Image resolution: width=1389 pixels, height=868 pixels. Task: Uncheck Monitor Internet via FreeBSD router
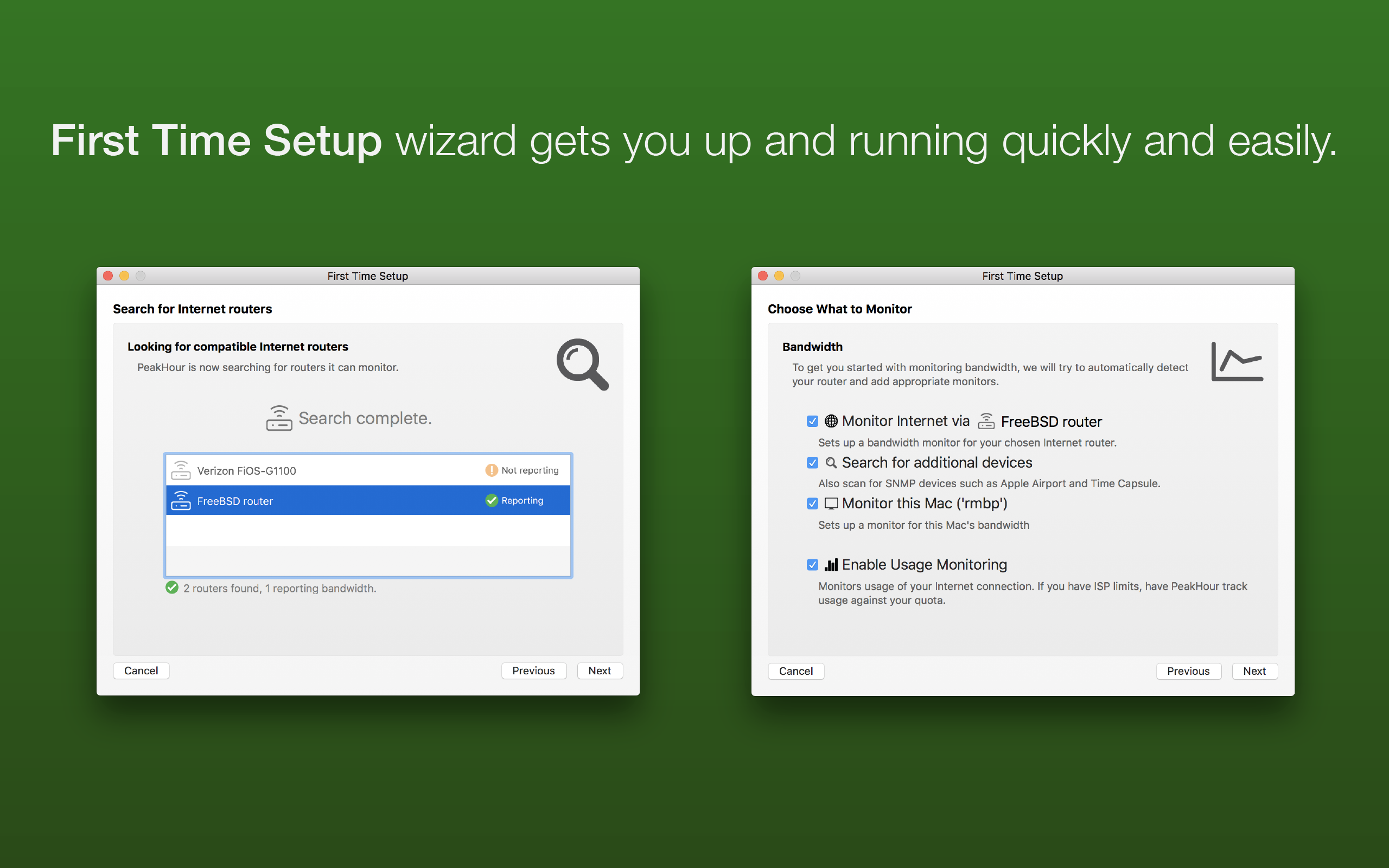[812, 422]
